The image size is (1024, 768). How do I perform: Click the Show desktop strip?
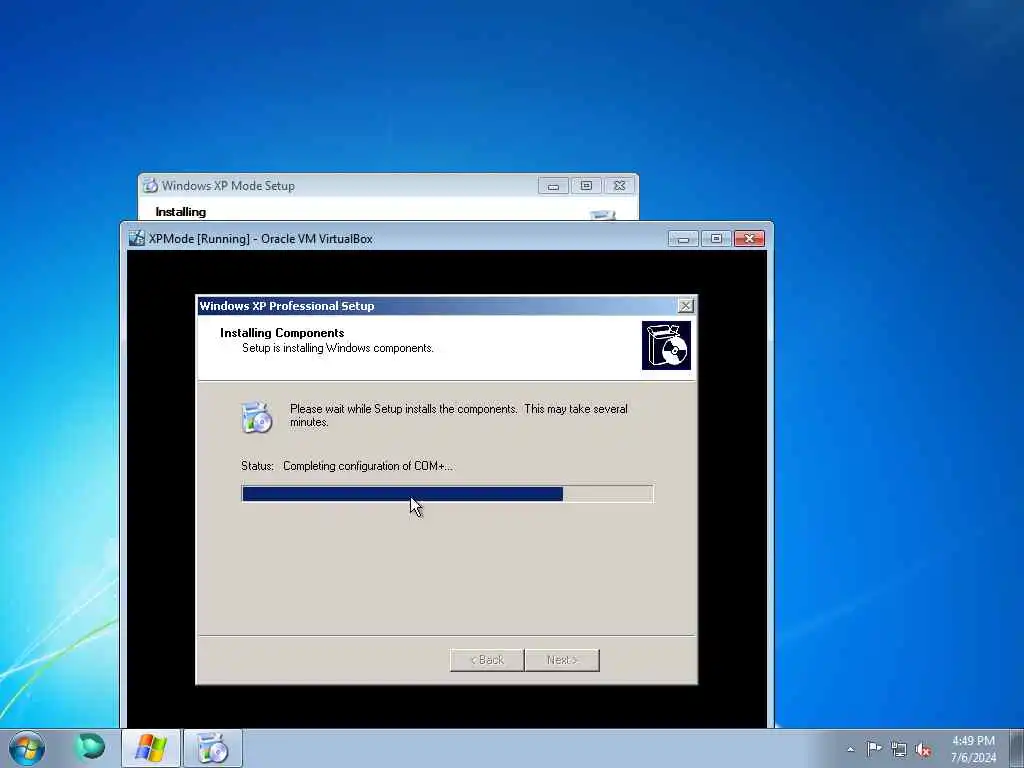pyautogui.click(x=1017, y=748)
